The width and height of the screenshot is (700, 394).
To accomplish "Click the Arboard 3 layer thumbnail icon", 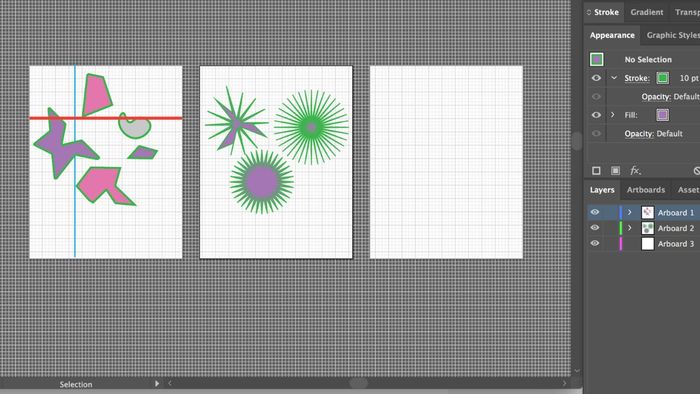I will click(x=647, y=244).
